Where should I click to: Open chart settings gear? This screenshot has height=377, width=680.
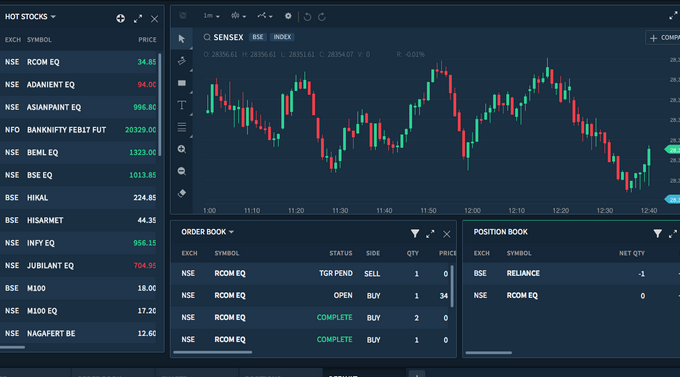point(288,16)
